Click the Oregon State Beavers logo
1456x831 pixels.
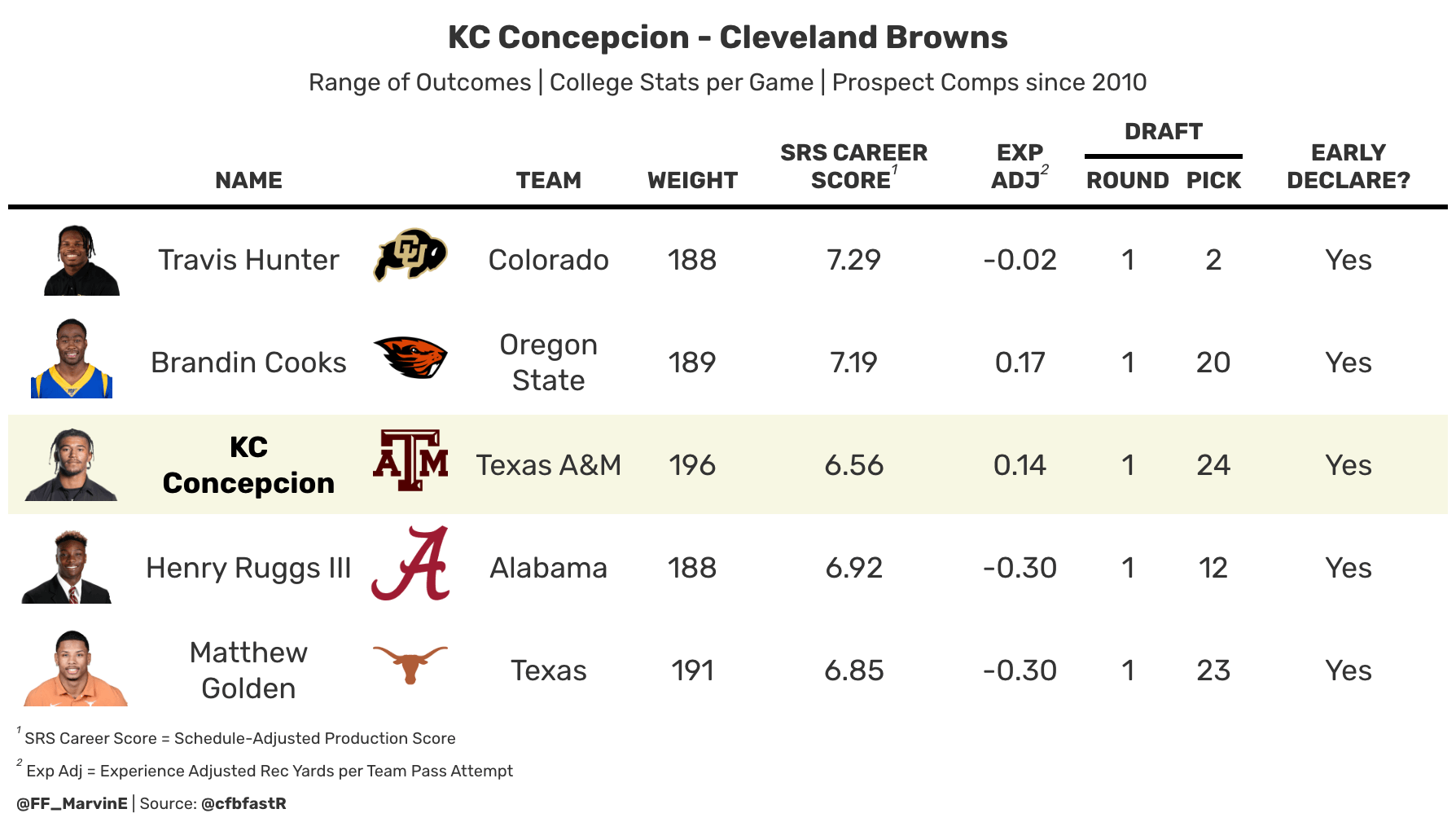tap(410, 357)
